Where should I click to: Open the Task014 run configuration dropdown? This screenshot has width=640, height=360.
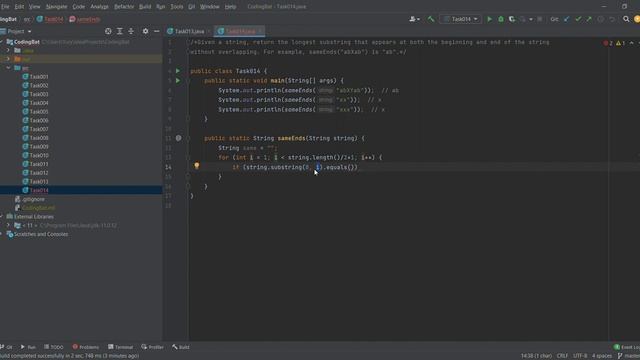point(461,19)
